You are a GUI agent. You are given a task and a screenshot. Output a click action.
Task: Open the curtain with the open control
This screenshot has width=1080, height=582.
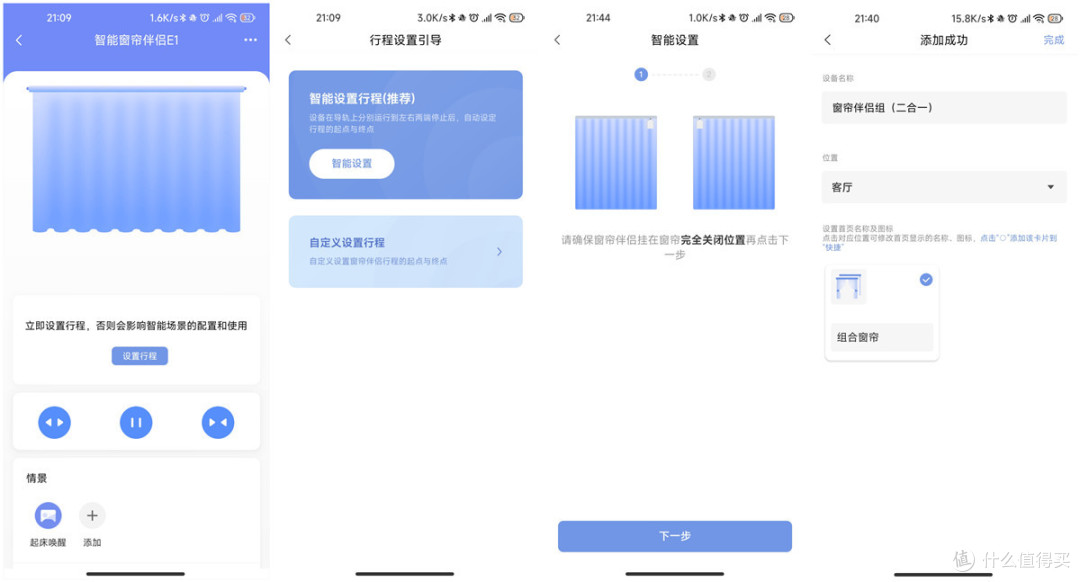pyautogui.click(x=54, y=422)
